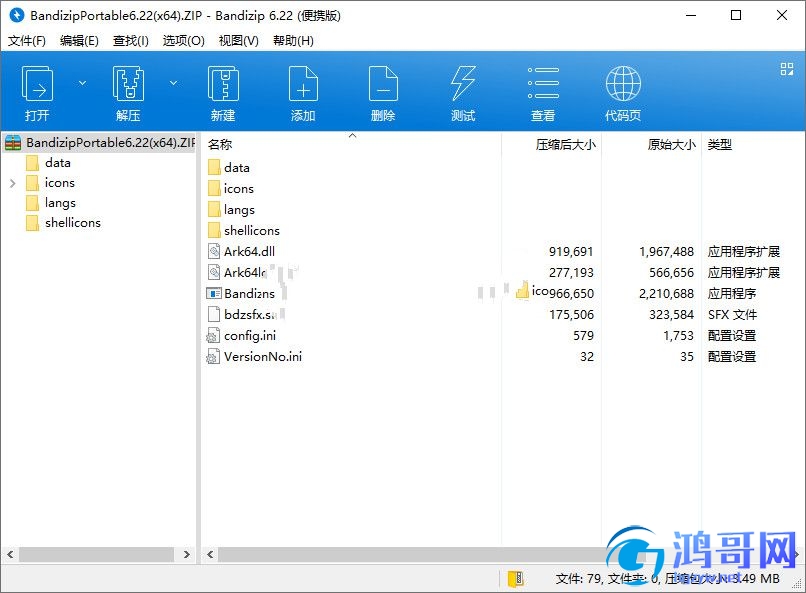This screenshot has height=593, width=806.
Task: Expand the 解压 dropdown arrow
Action: 174,83
